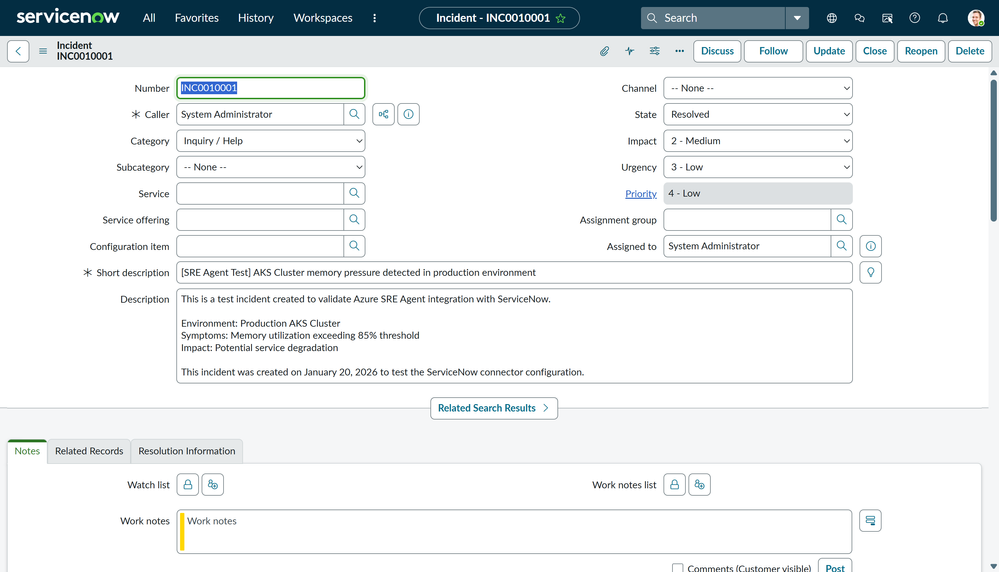
Task: Preview Assigned to record info icon
Action: [x=870, y=246]
